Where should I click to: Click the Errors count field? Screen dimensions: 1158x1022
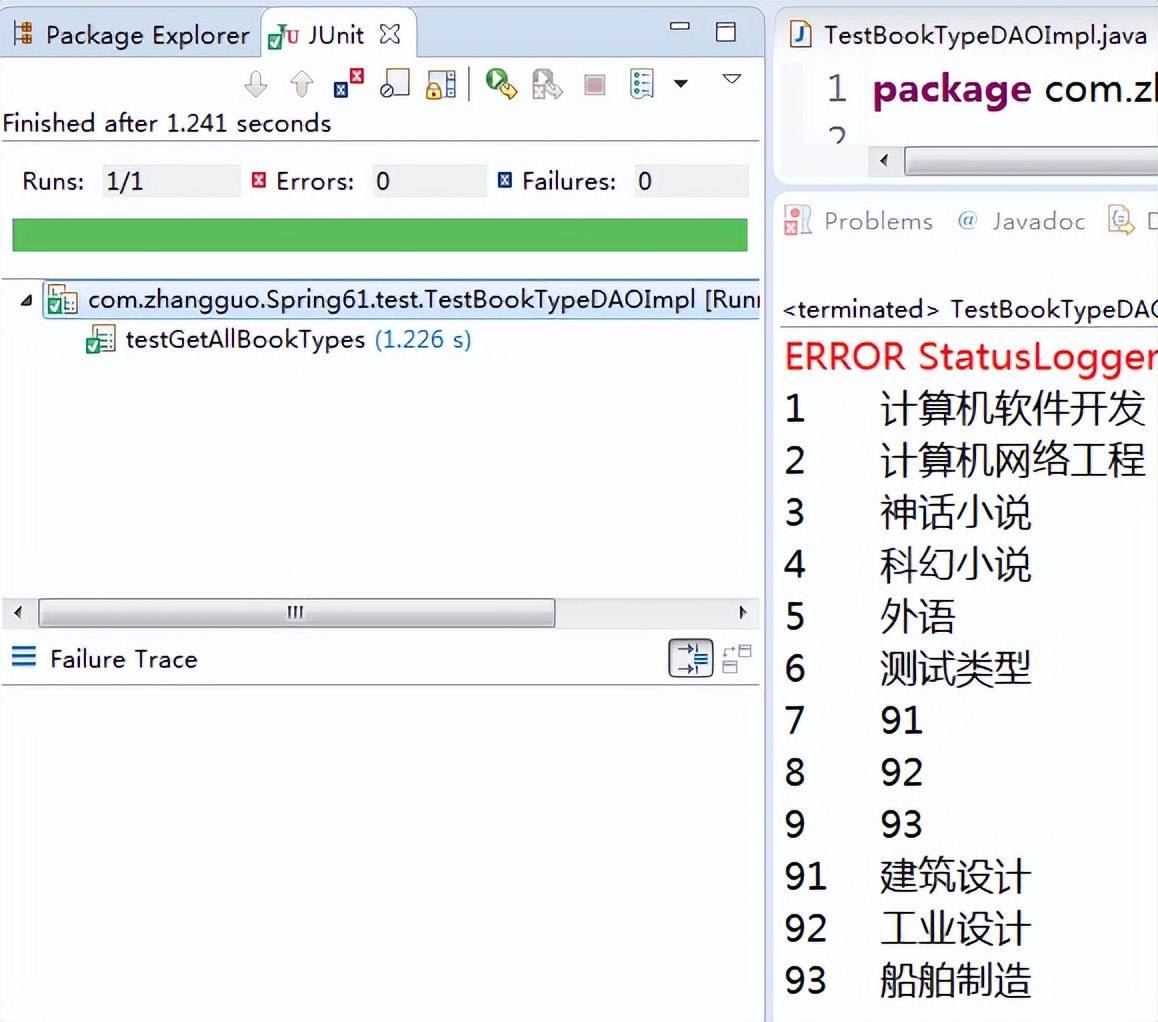tap(428, 181)
